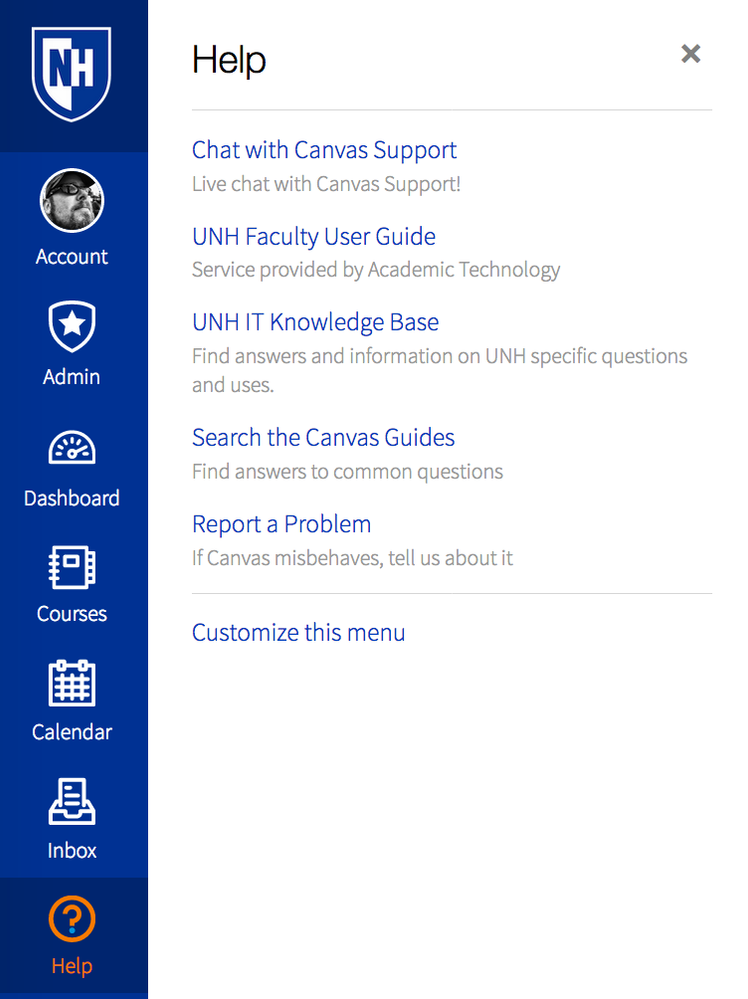Click Customize this menu link
748x999 pixels.
[x=298, y=632]
